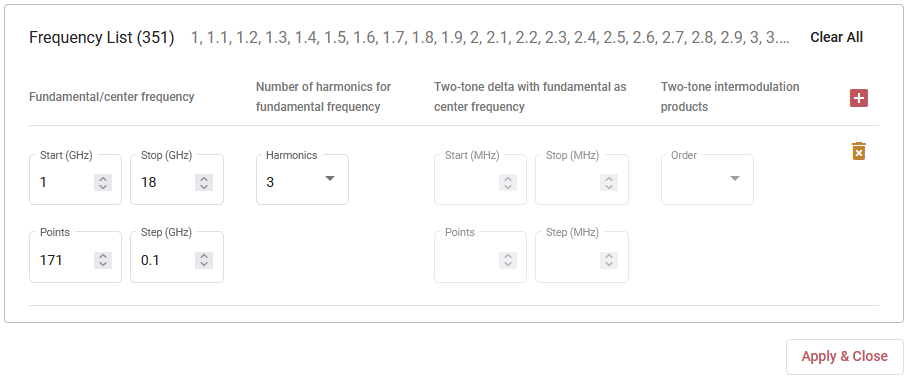Click the Step (MHz) field
This screenshot has width=908, height=380.
click(581, 257)
